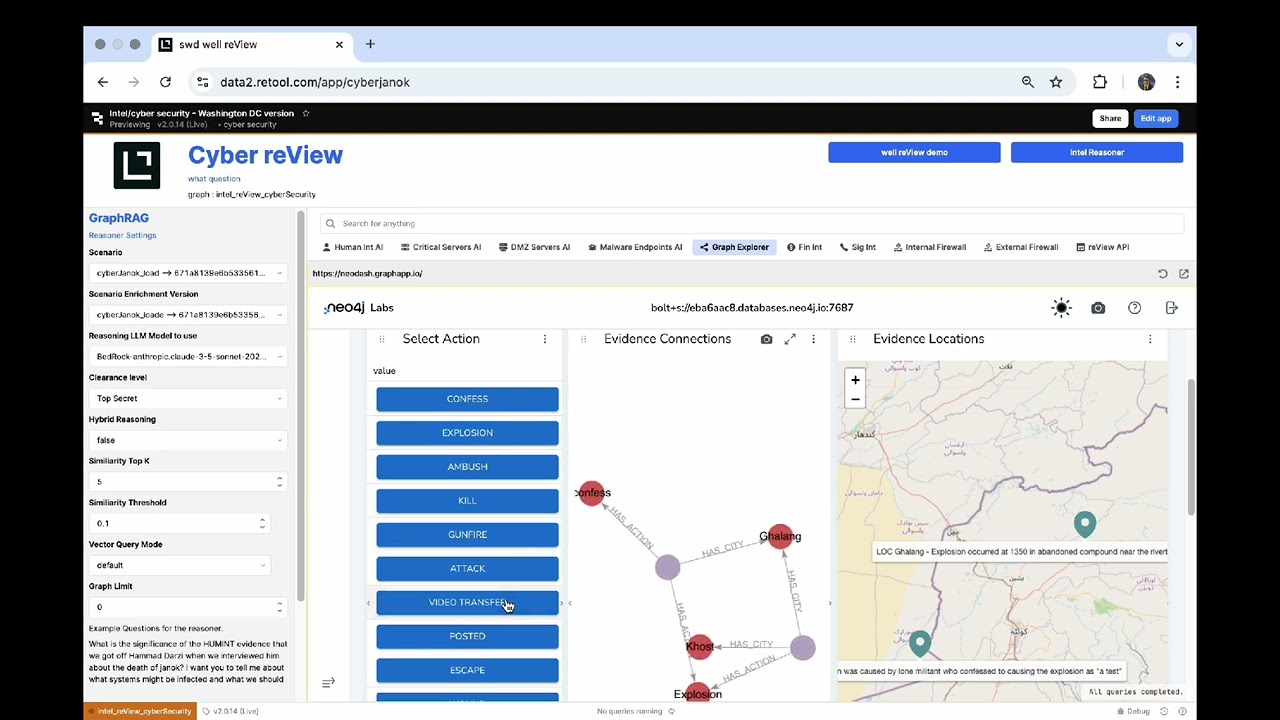Switch to Fin Int tab
Viewport: 1280px width, 720px height.
(x=805, y=247)
